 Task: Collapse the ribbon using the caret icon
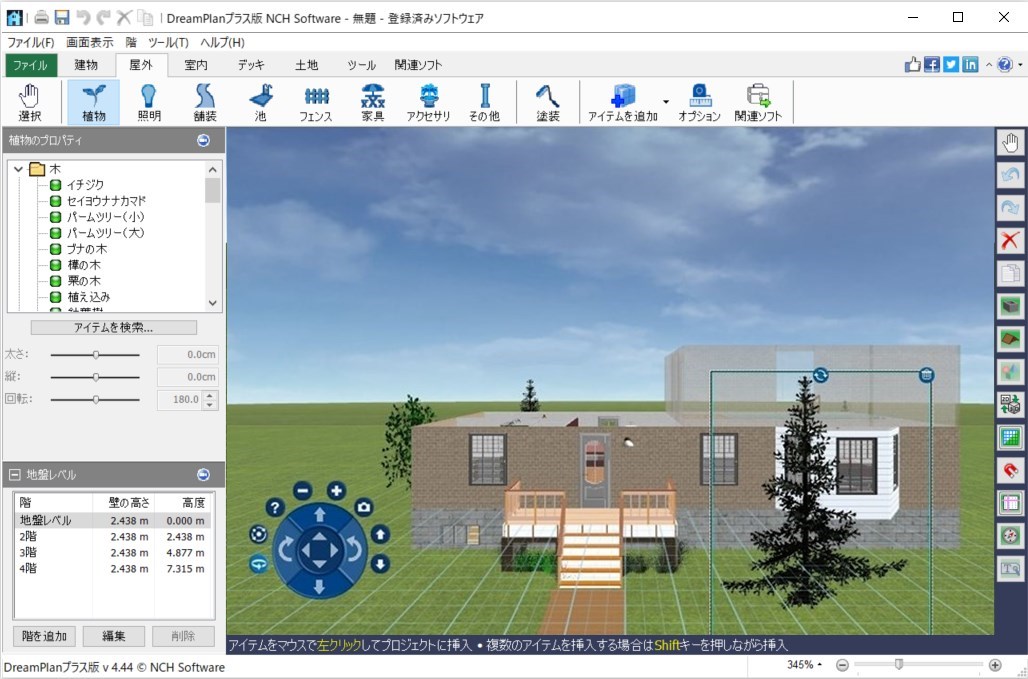(989, 65)
